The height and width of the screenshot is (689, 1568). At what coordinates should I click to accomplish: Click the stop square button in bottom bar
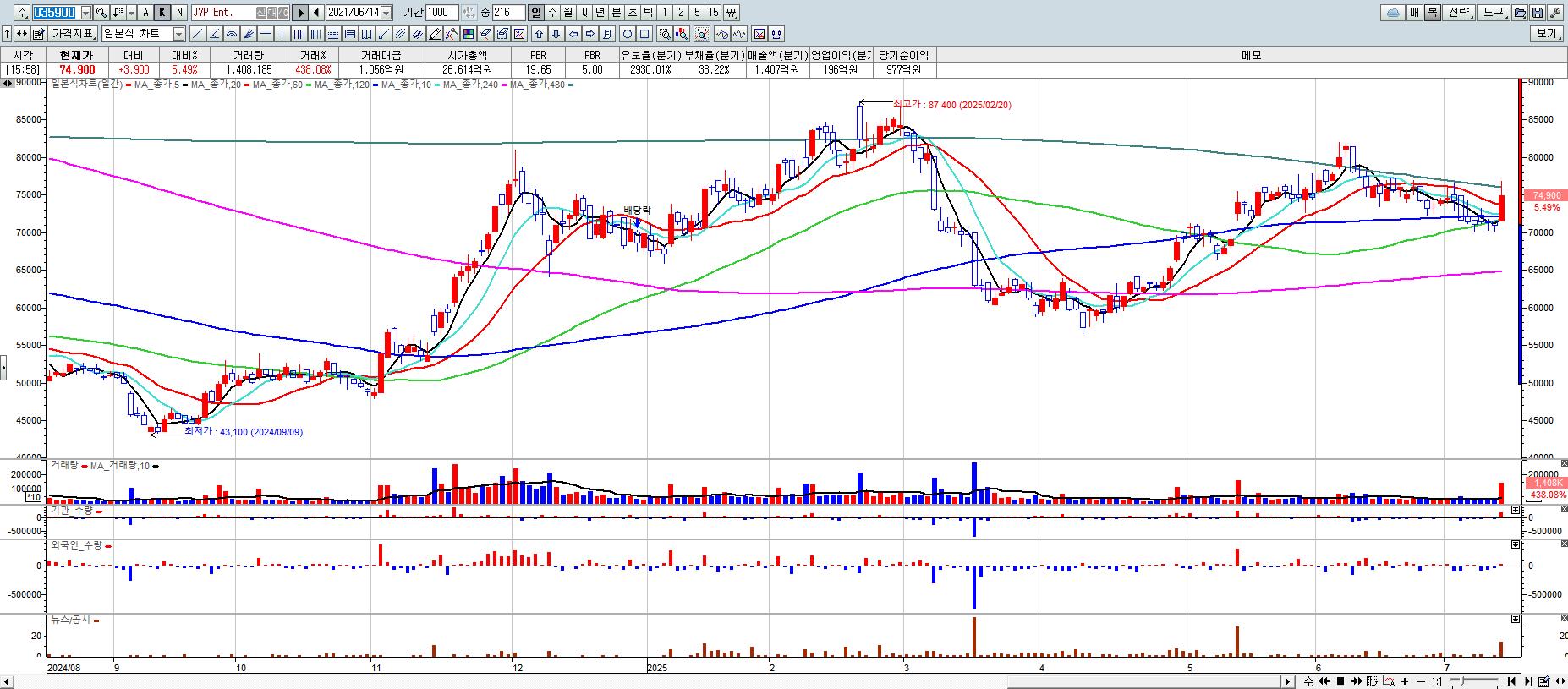tap(1340, 681)
